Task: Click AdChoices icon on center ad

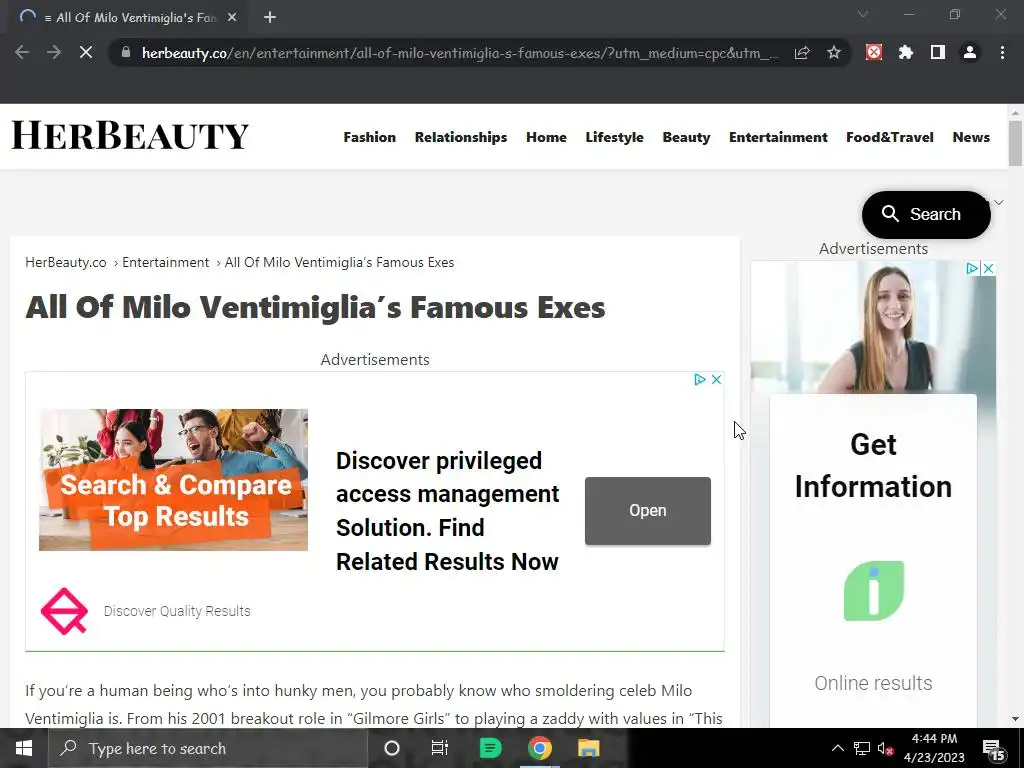Action: coord(699,379)
